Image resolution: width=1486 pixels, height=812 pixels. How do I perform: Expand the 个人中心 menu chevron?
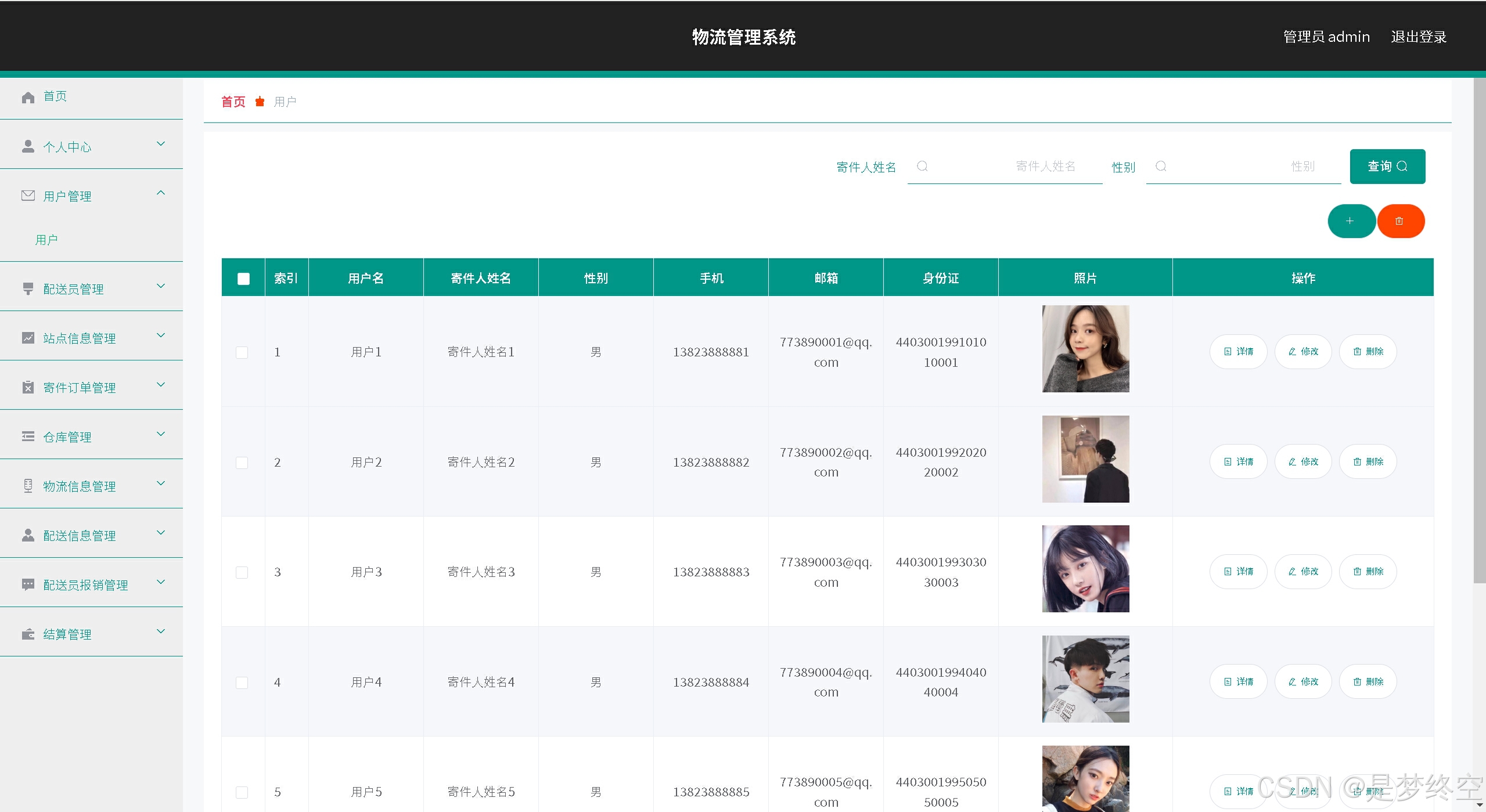pos(161,144)
